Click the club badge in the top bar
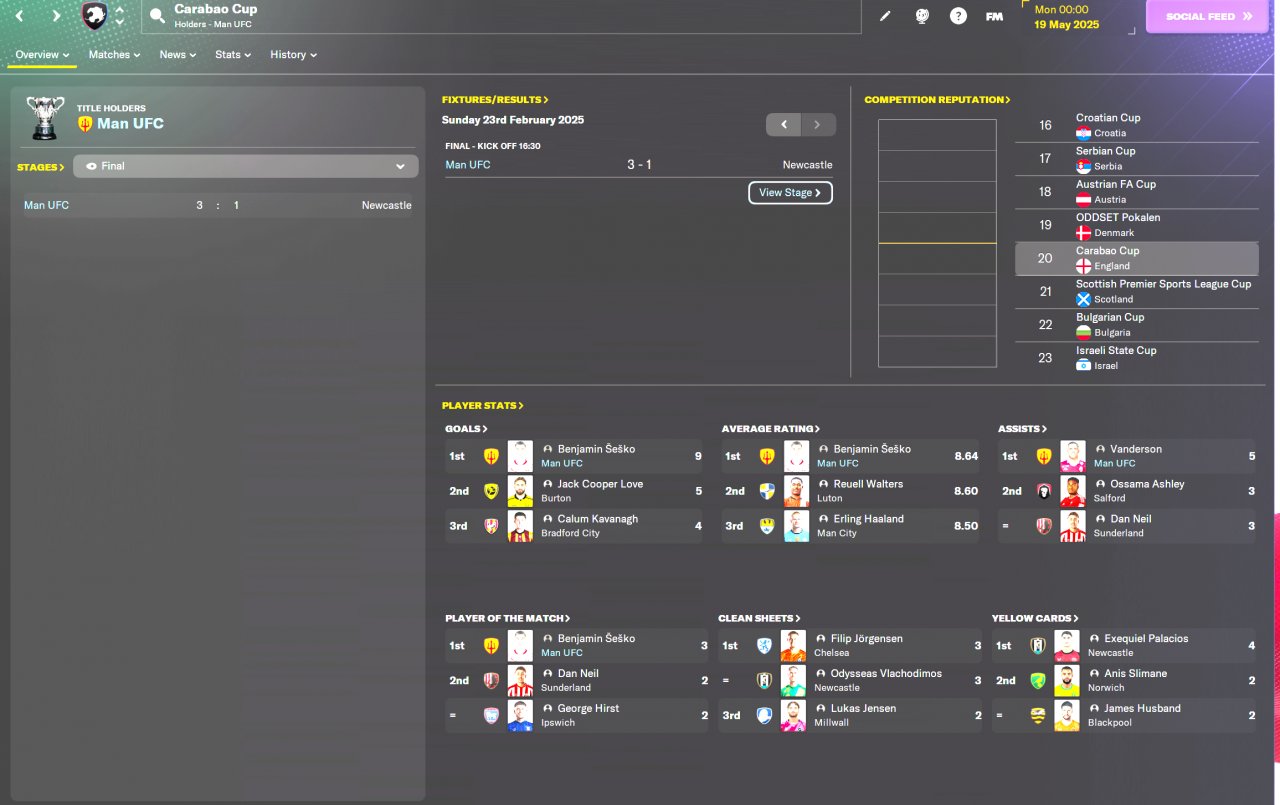1280x805 pixels. pyautogui.click(x=94, y=16)
